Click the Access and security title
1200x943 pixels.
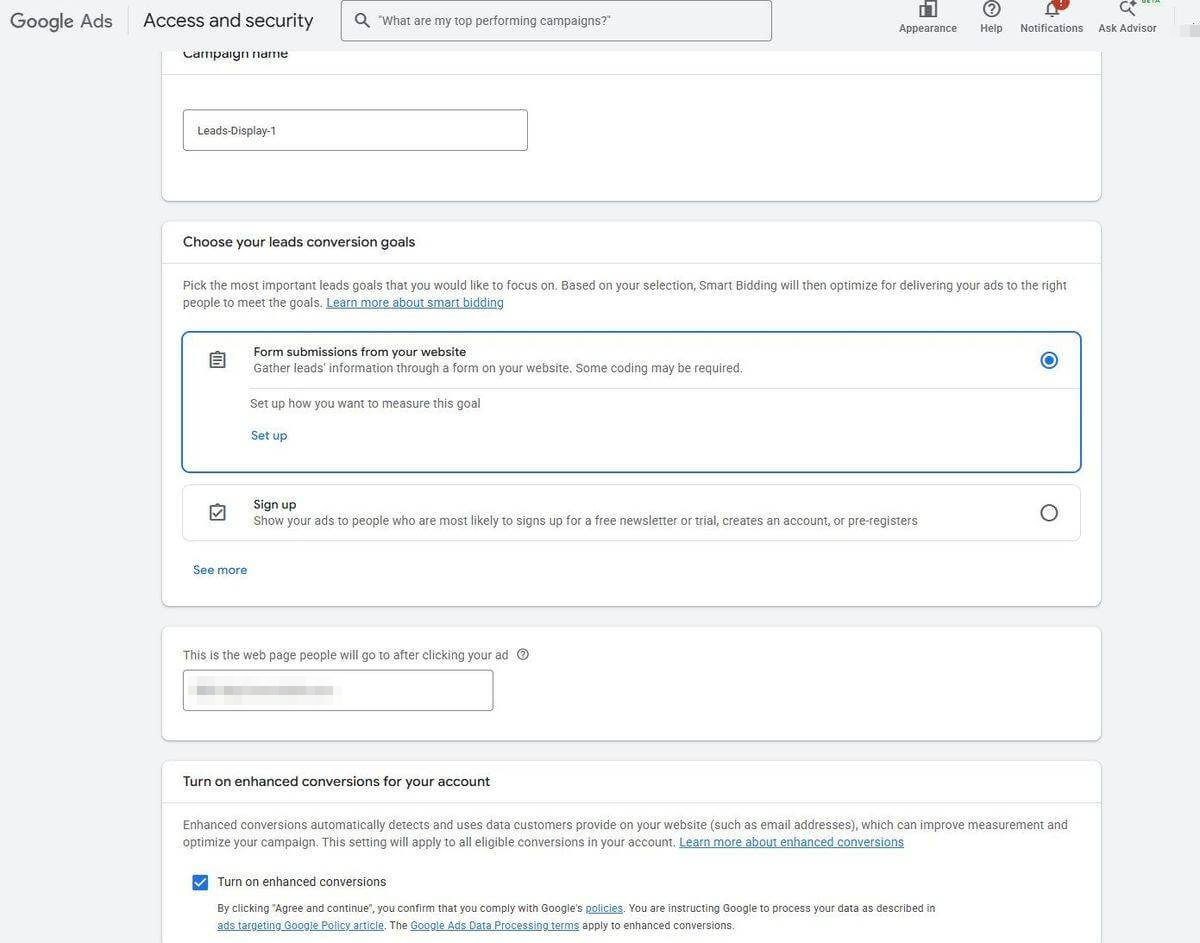point(228,20)
